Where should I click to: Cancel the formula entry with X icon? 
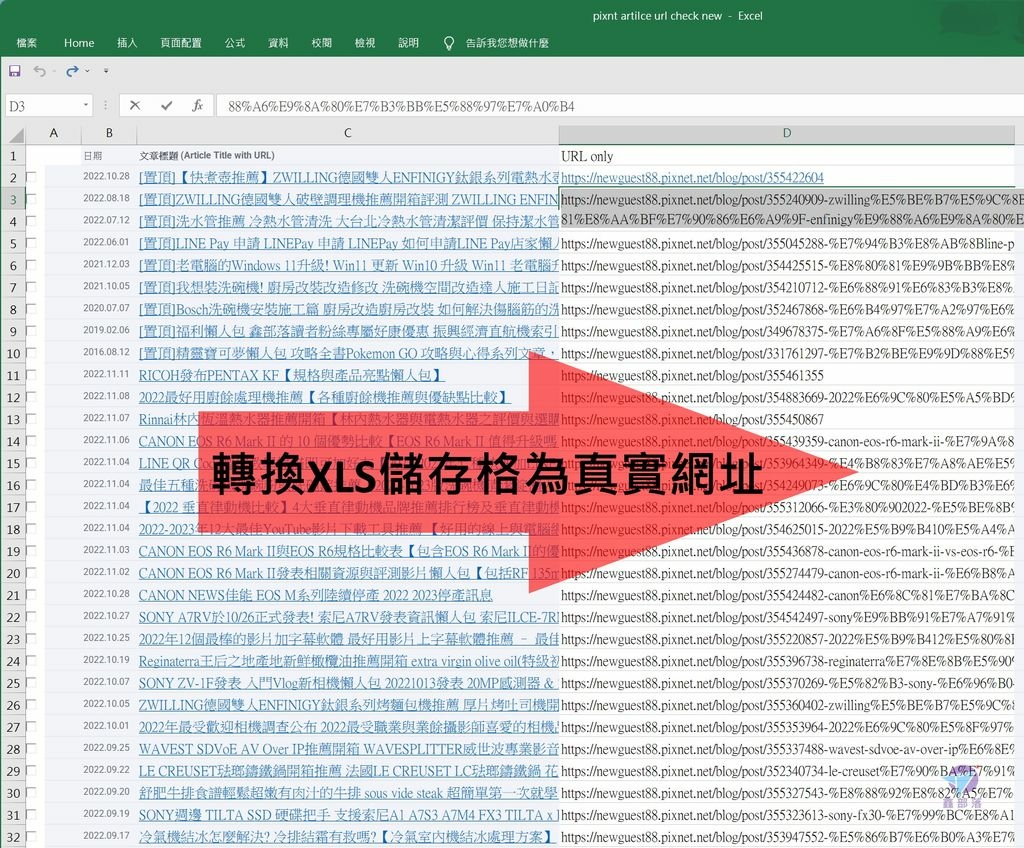(x=135, y=105)
